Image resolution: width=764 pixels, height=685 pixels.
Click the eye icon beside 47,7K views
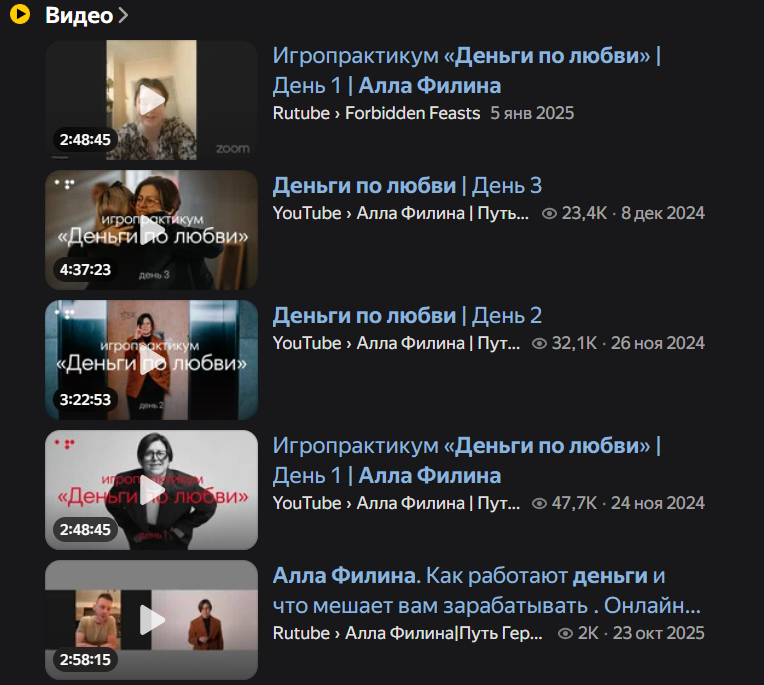539,503
